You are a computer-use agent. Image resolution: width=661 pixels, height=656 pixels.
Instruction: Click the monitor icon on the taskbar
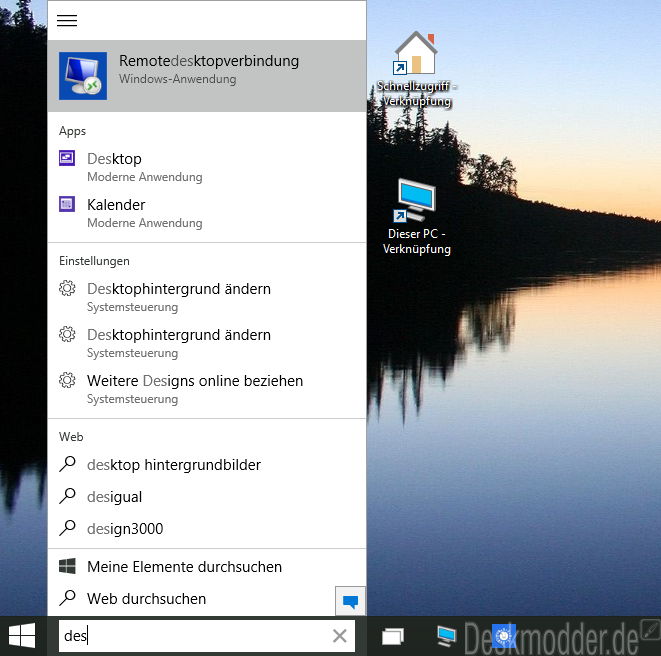(446, 636)
